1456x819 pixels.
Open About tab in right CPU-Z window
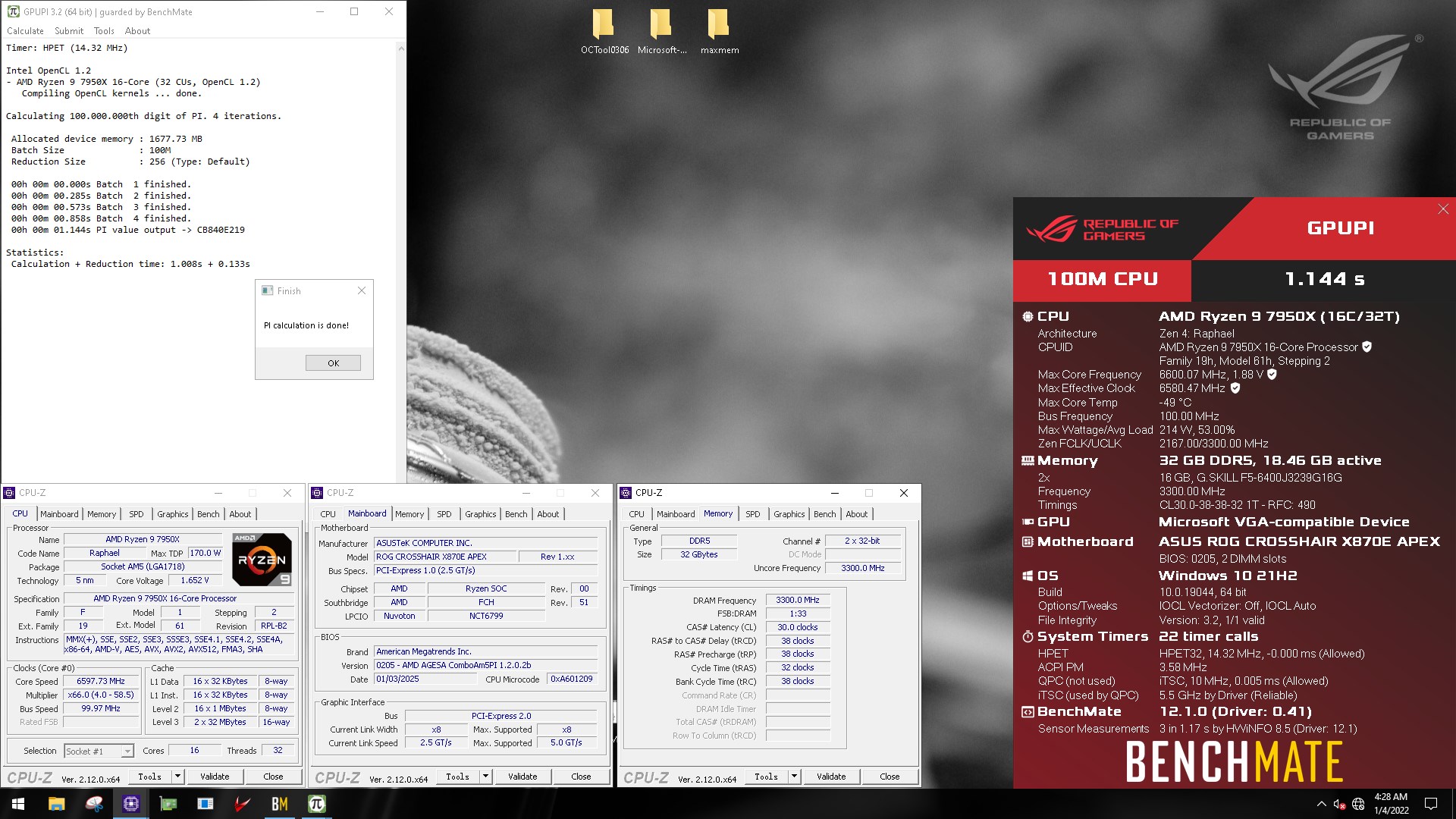point(857,514)
